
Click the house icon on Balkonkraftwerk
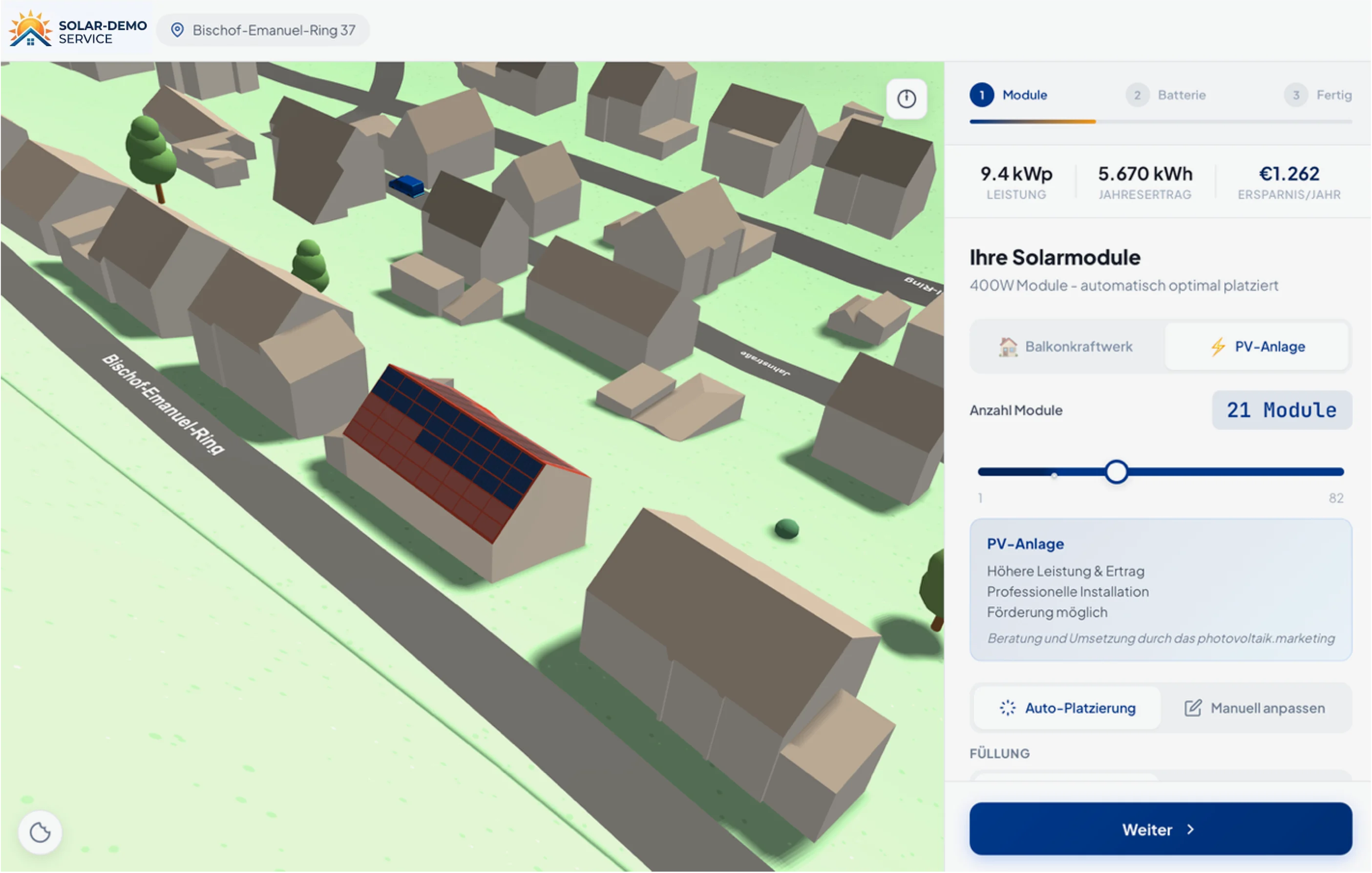1008,346
